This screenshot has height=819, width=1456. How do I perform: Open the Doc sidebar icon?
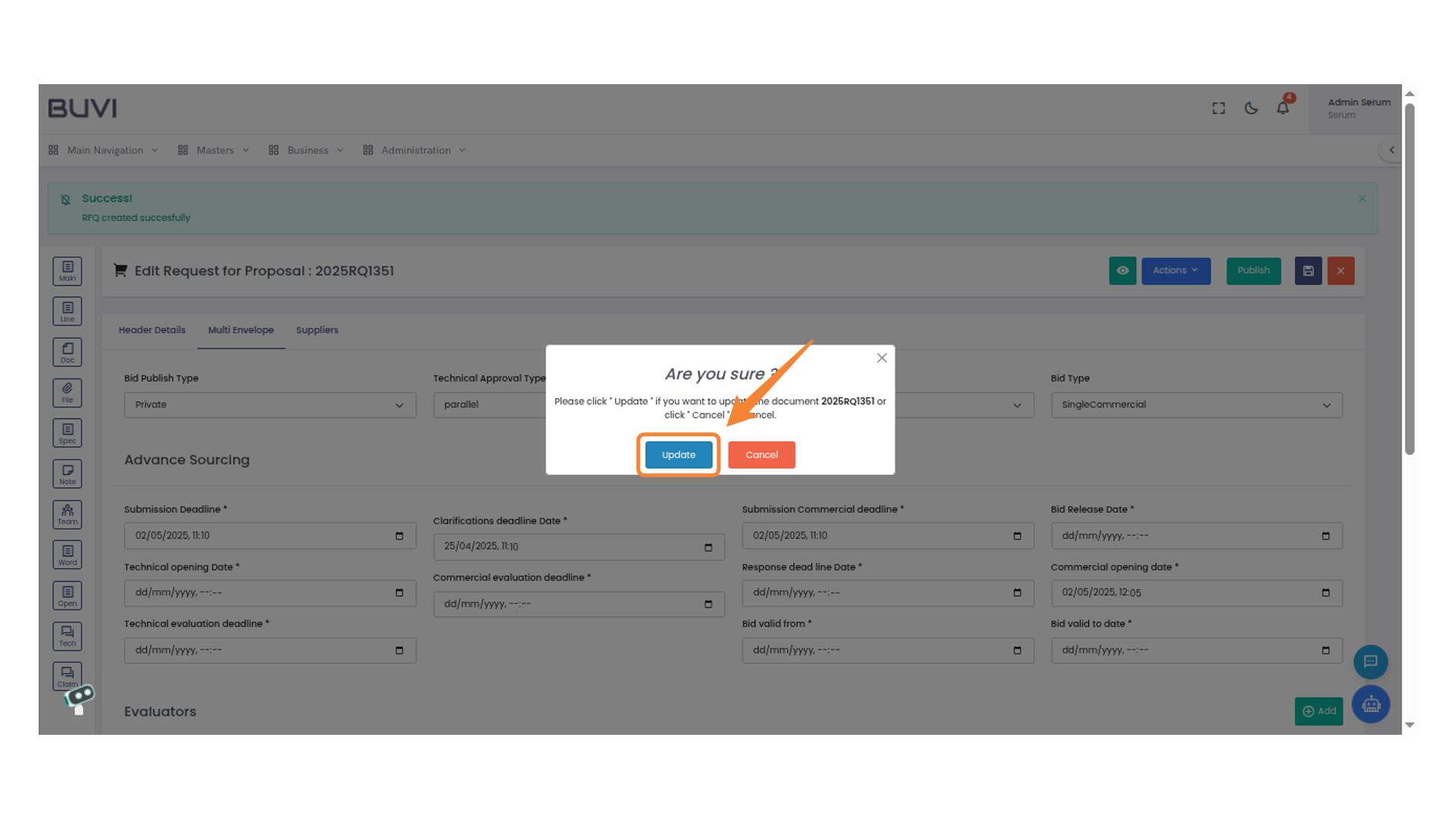pos(67,352)
